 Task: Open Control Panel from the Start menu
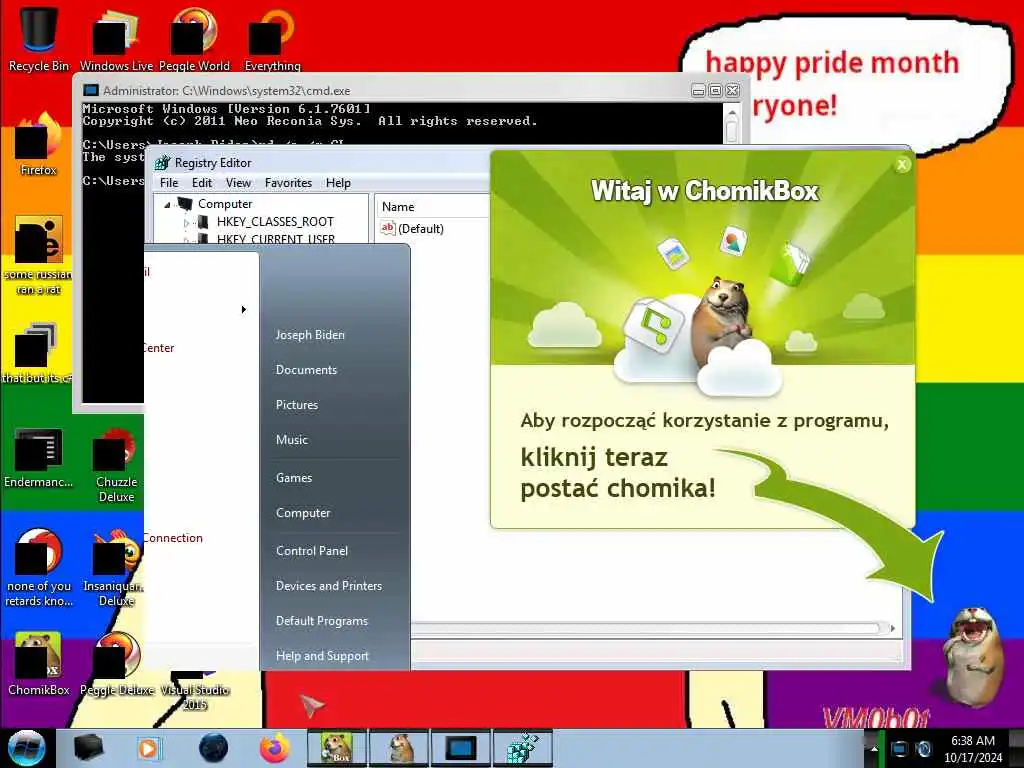click(x=312, y=551)
